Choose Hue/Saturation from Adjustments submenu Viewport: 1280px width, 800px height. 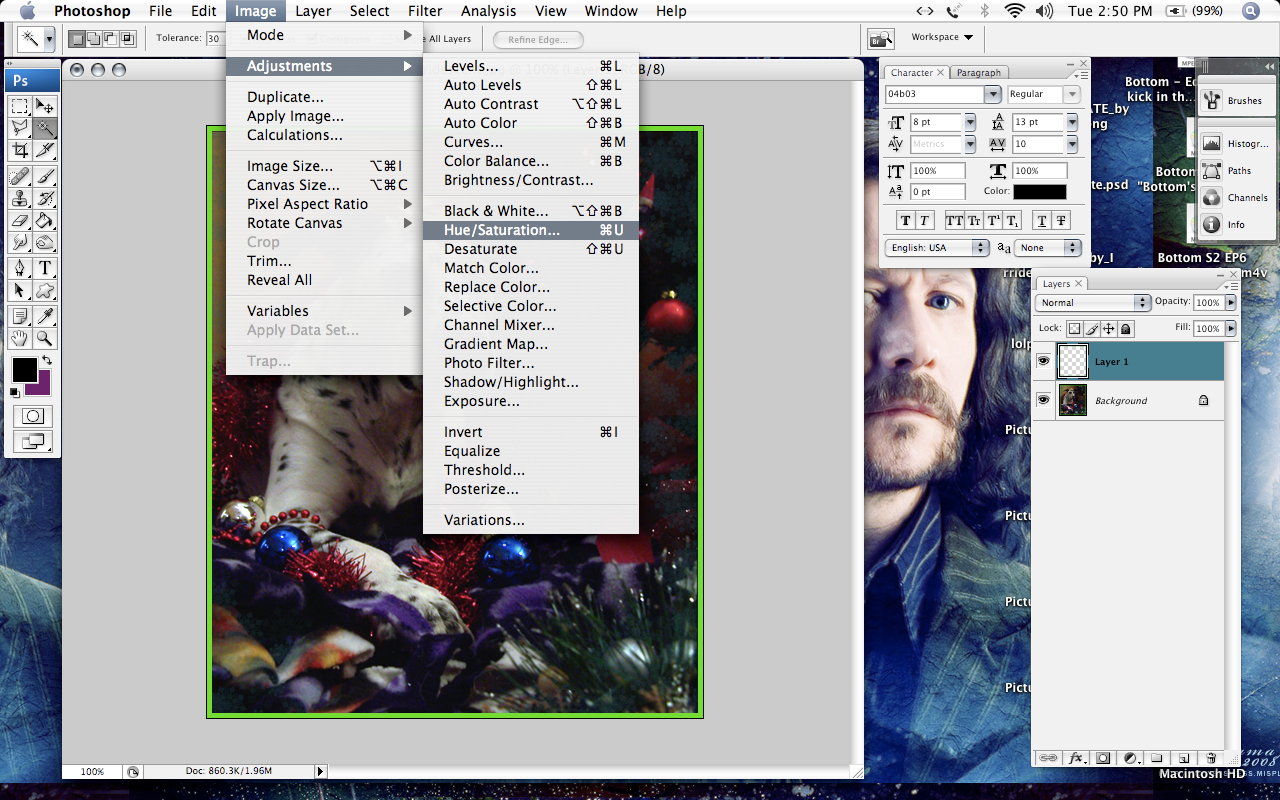click(530, 230)
